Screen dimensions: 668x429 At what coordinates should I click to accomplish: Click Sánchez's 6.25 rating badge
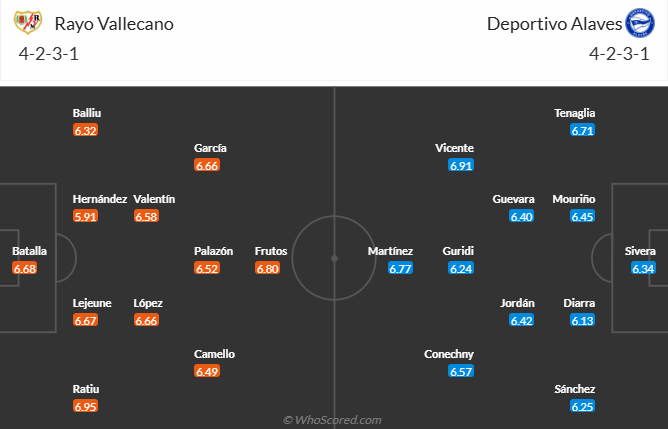pyautogui.click(x=583, y=406)
